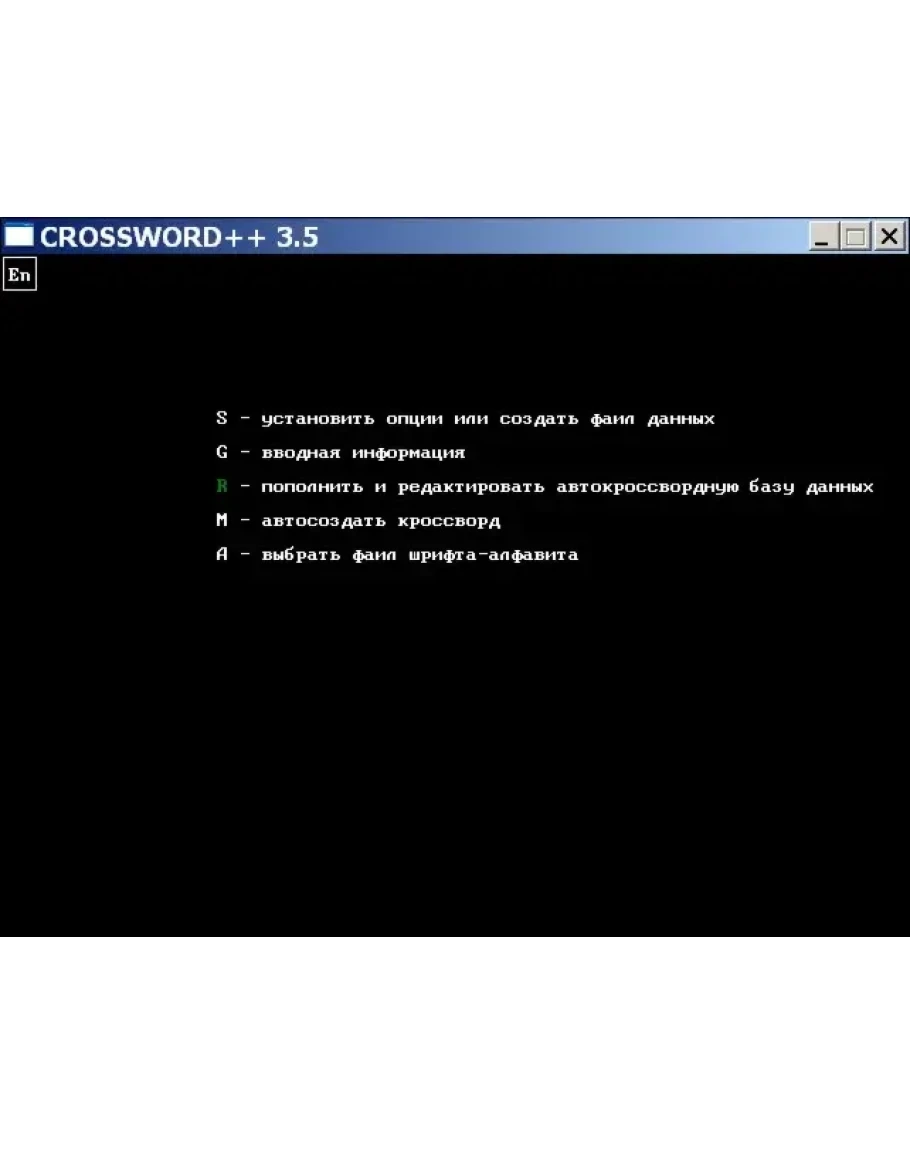Click the green R hotkey letter
Screen dimensions: 910x1155
click(222, 487)
